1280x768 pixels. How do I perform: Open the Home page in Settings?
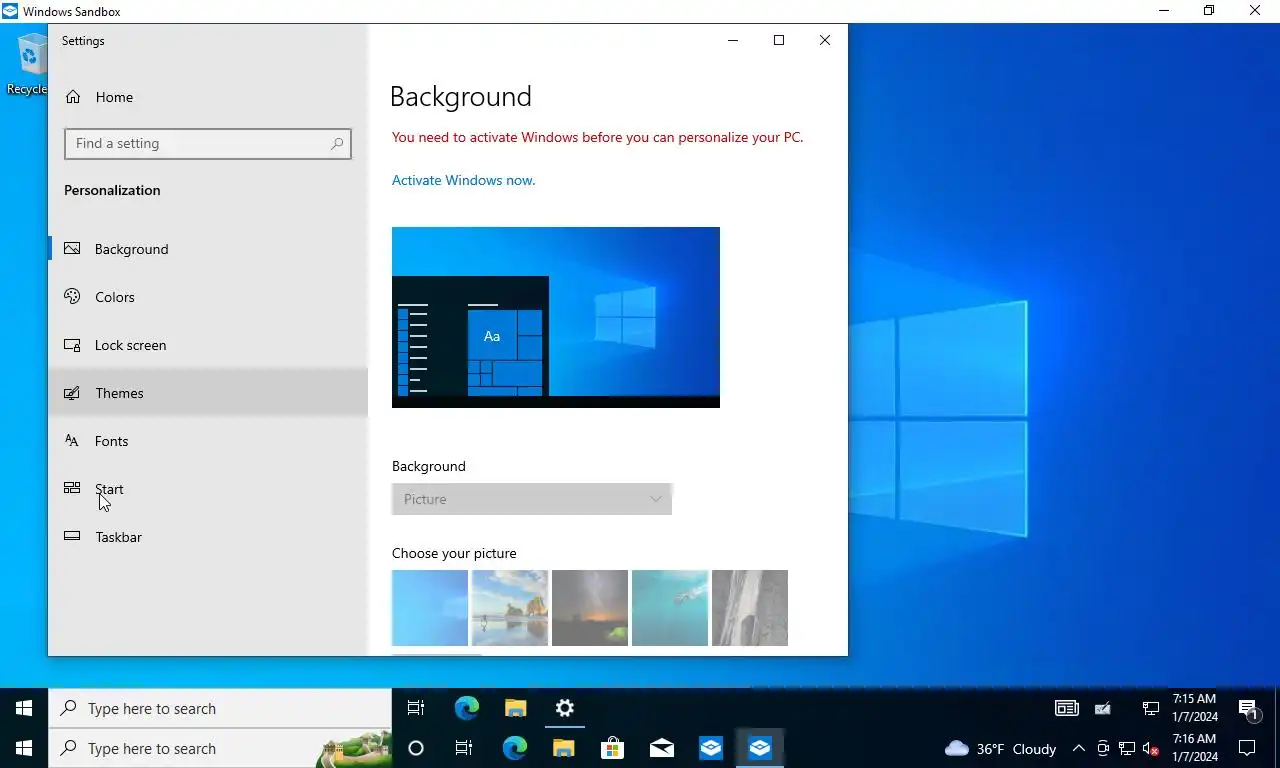pyautogui.click(x=208, y=97)
